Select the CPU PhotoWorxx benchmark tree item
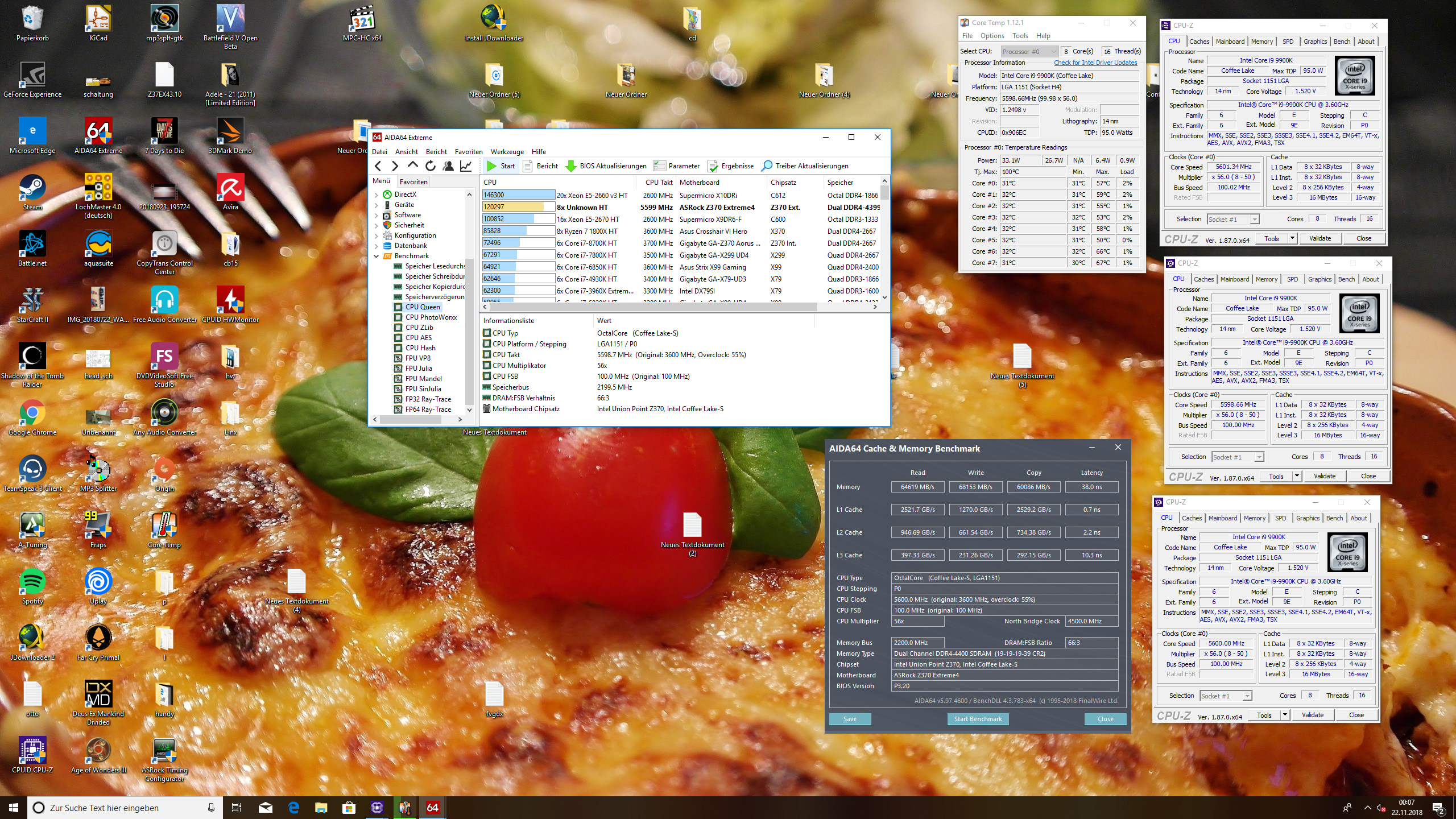The height and width of the screenshot is (819, 1456). click(x=431, y=317)
